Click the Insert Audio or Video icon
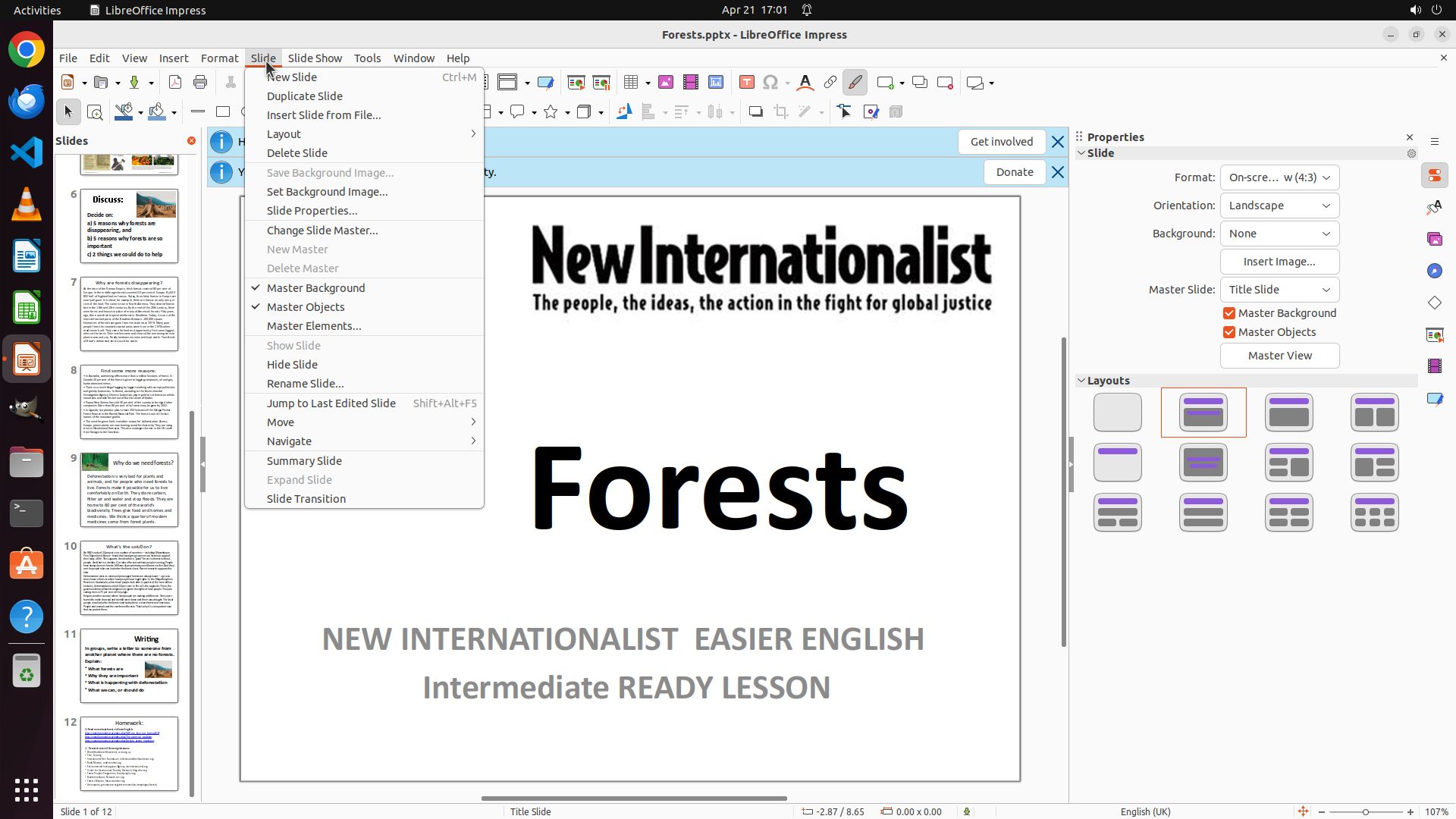The height and width of the screenshot is (819, 1456). point(690,83)
